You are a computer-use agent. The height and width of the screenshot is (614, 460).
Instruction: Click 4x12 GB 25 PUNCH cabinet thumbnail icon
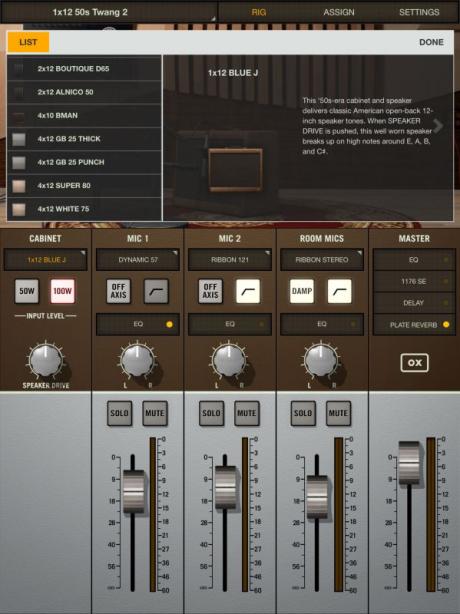(x=19, y=163)
